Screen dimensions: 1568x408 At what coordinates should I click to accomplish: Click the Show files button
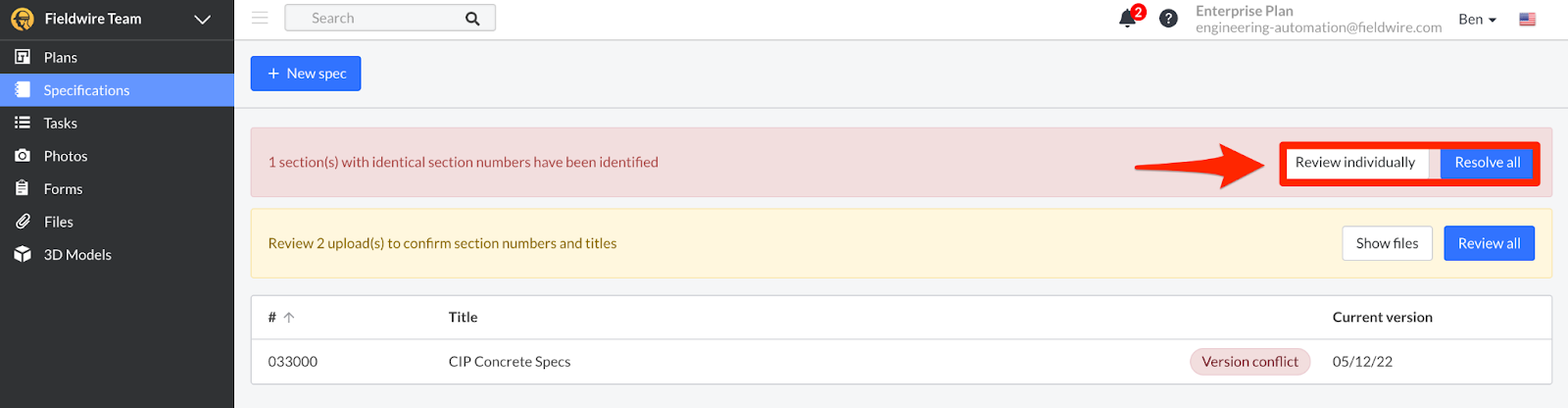click(1387, 243)
